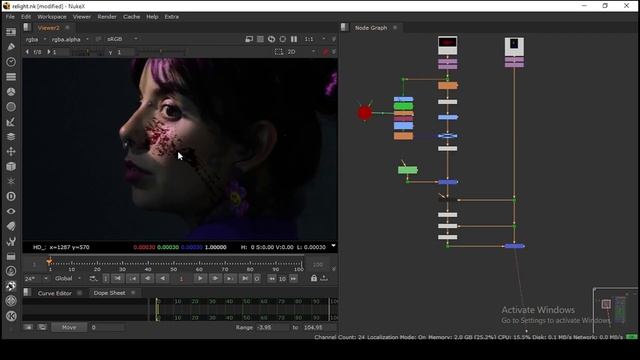640x360 pixels.
Task: Open the Cache menu
Action: click(131, 17)
